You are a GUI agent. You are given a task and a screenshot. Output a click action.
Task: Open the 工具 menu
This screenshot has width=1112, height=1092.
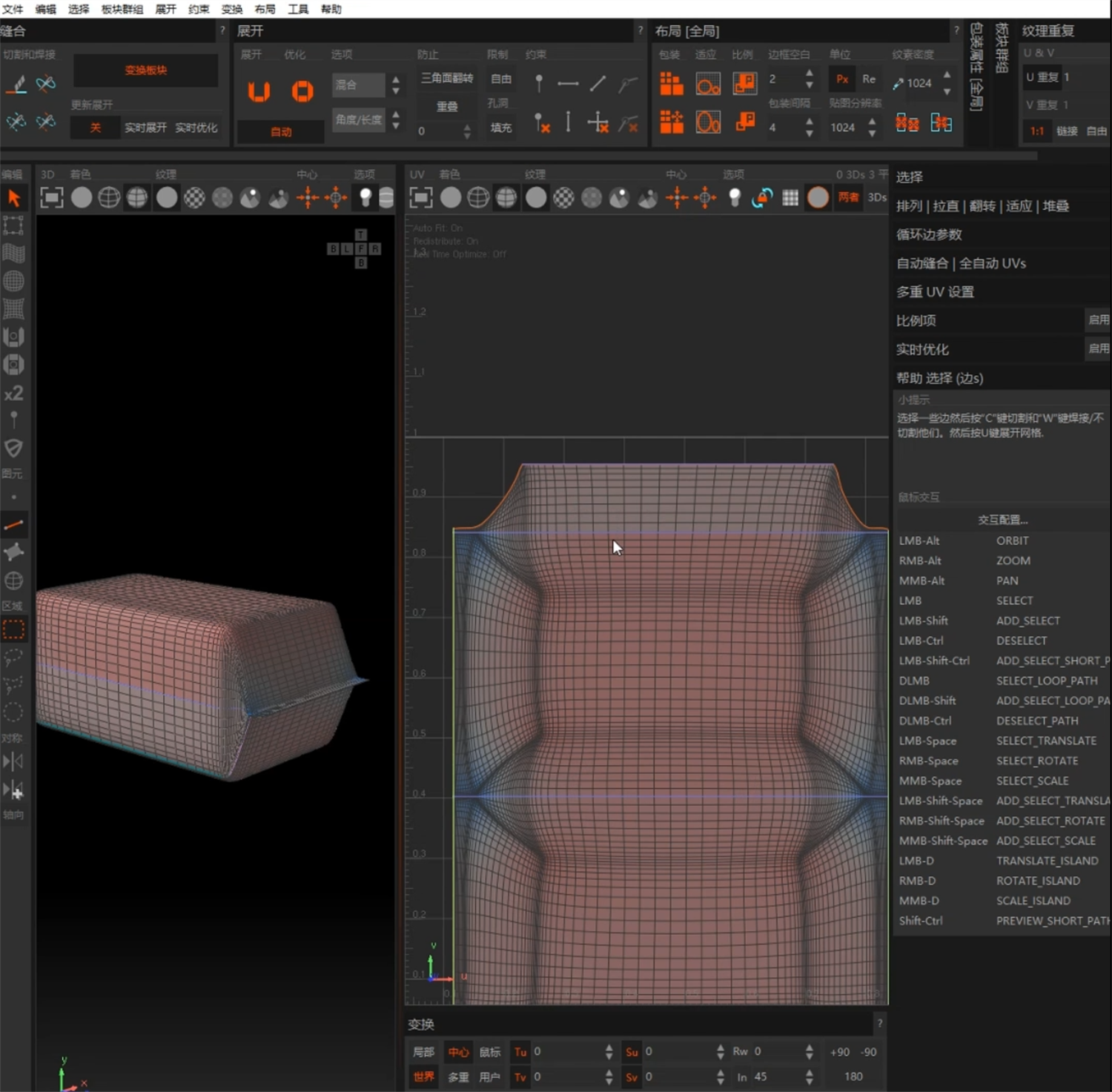[298, 9]
